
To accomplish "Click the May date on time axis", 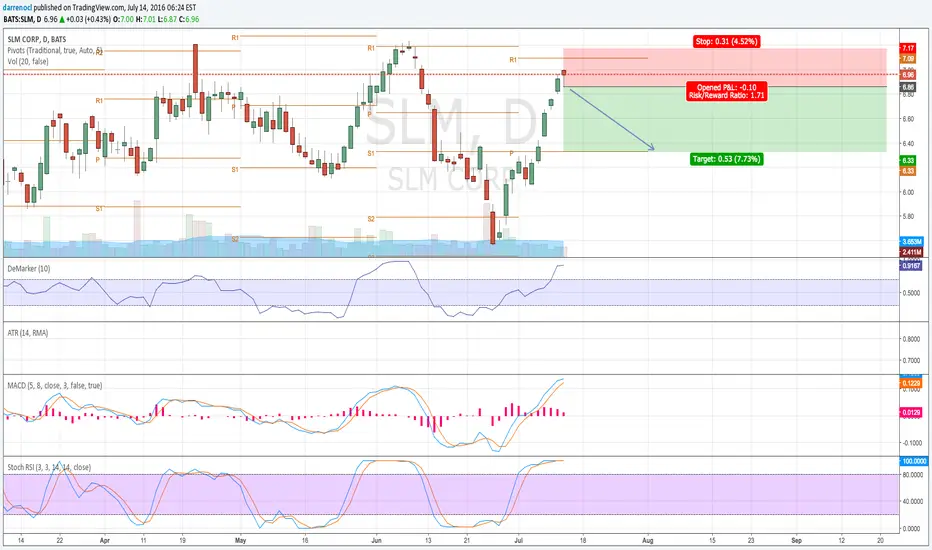I will [x=240, y=540].
